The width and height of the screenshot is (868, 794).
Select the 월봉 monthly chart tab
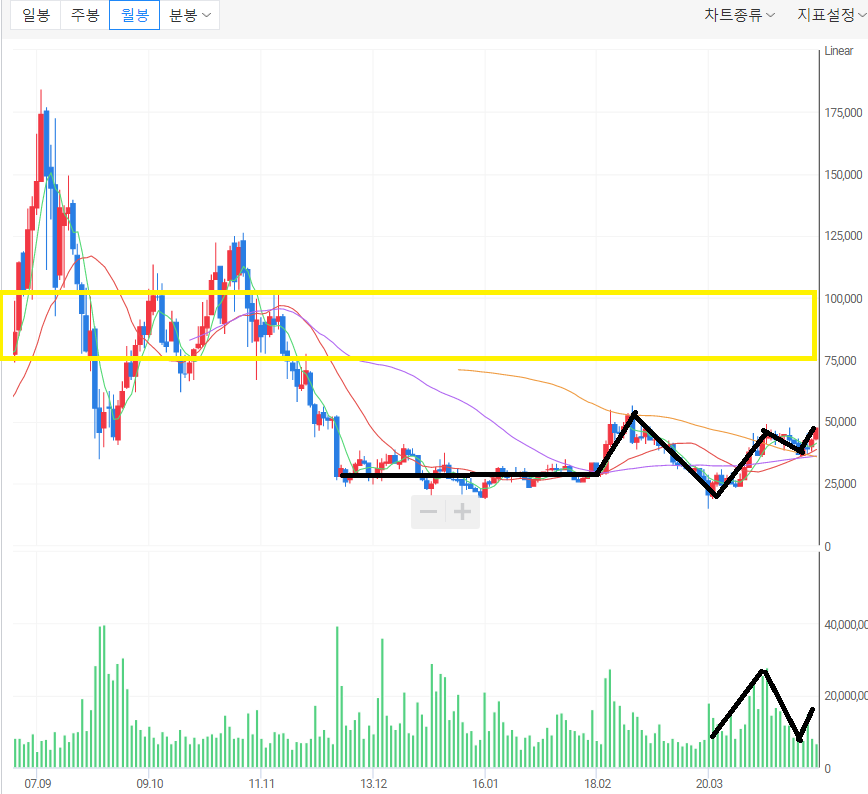[135, 15]
